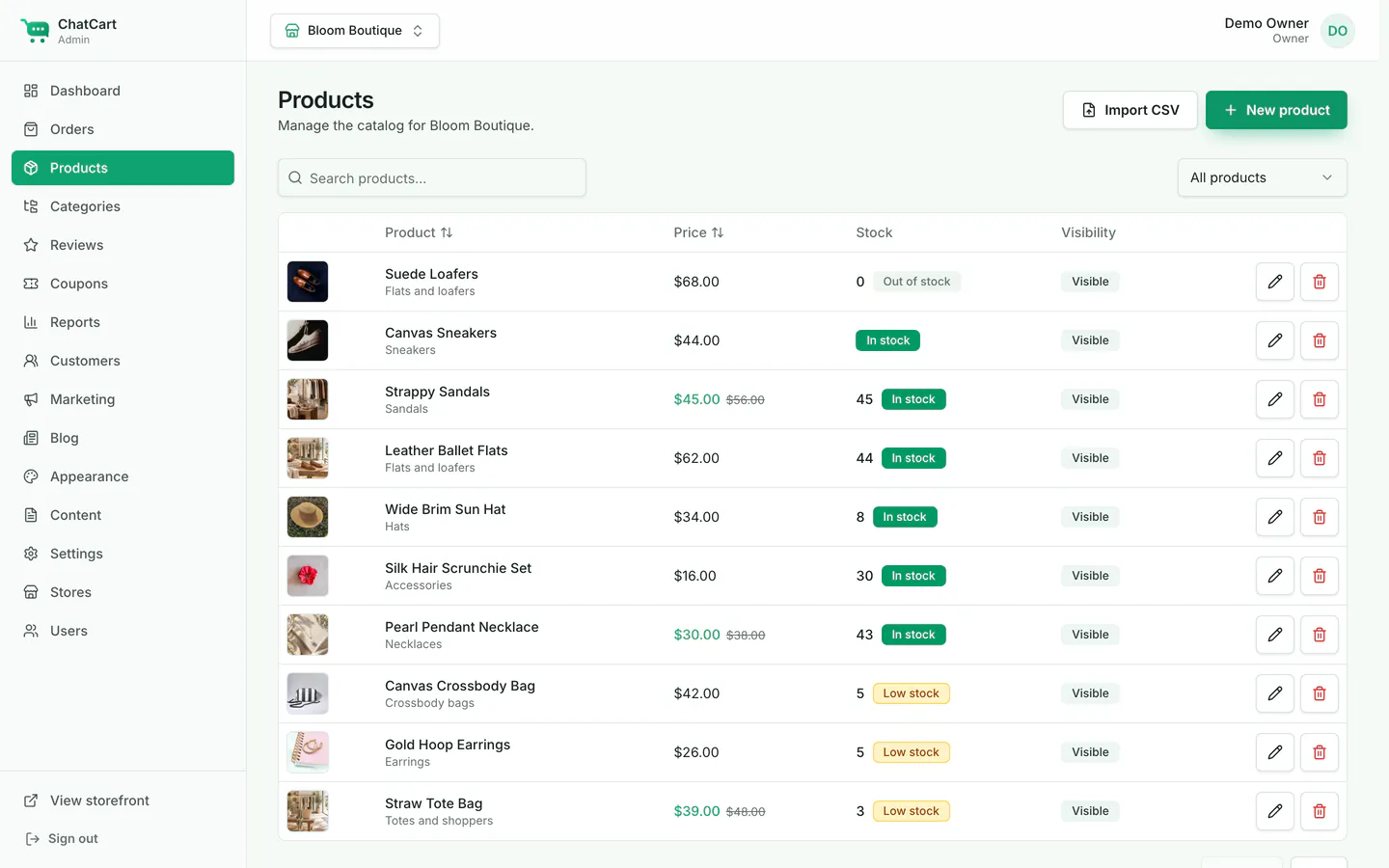The image size is (1389, 868).
Task: Open the Bloom Boutique store switcher
Action: click(x=355, y=31)
